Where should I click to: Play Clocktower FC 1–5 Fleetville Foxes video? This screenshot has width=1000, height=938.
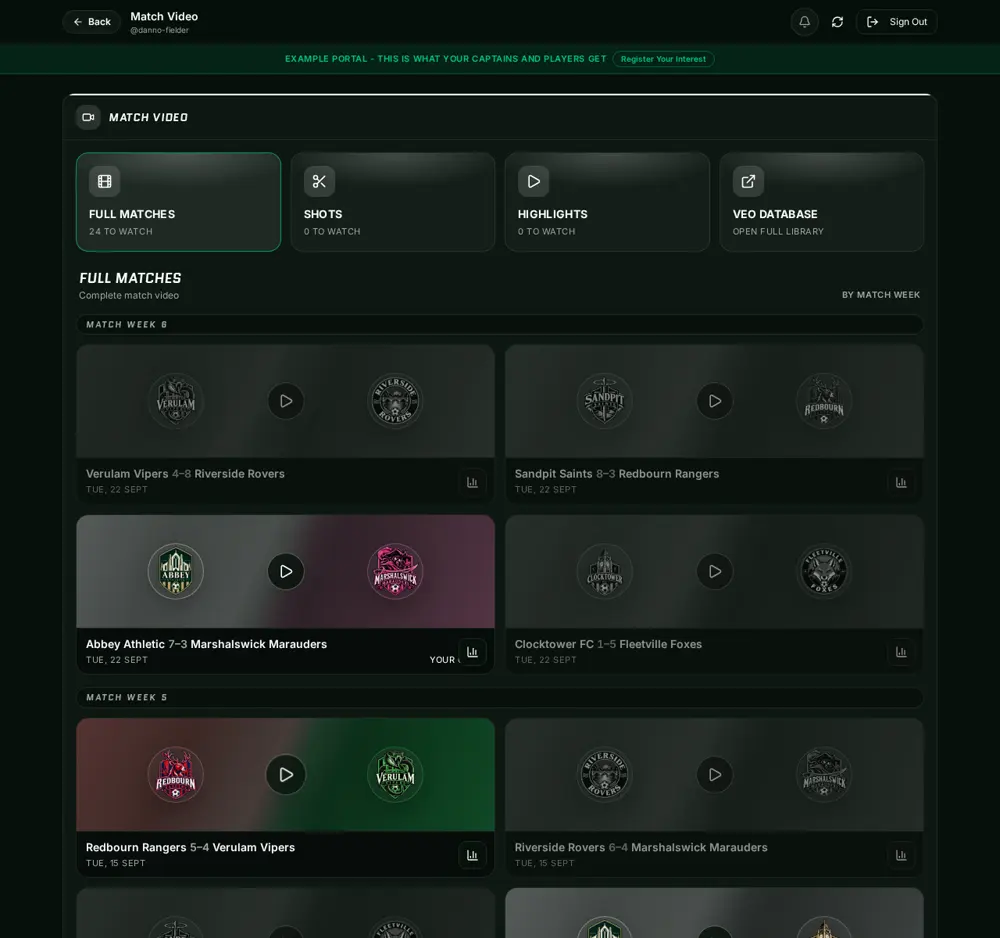715,571
